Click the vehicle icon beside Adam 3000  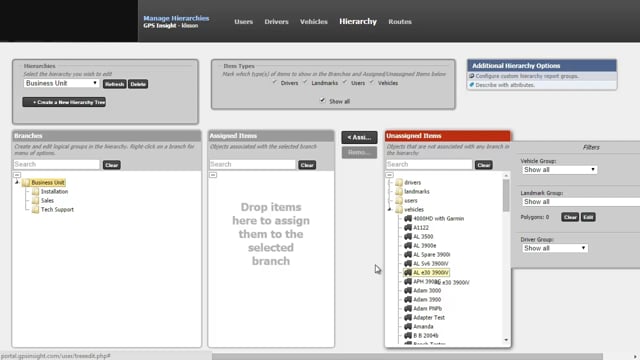coord(408,290)
